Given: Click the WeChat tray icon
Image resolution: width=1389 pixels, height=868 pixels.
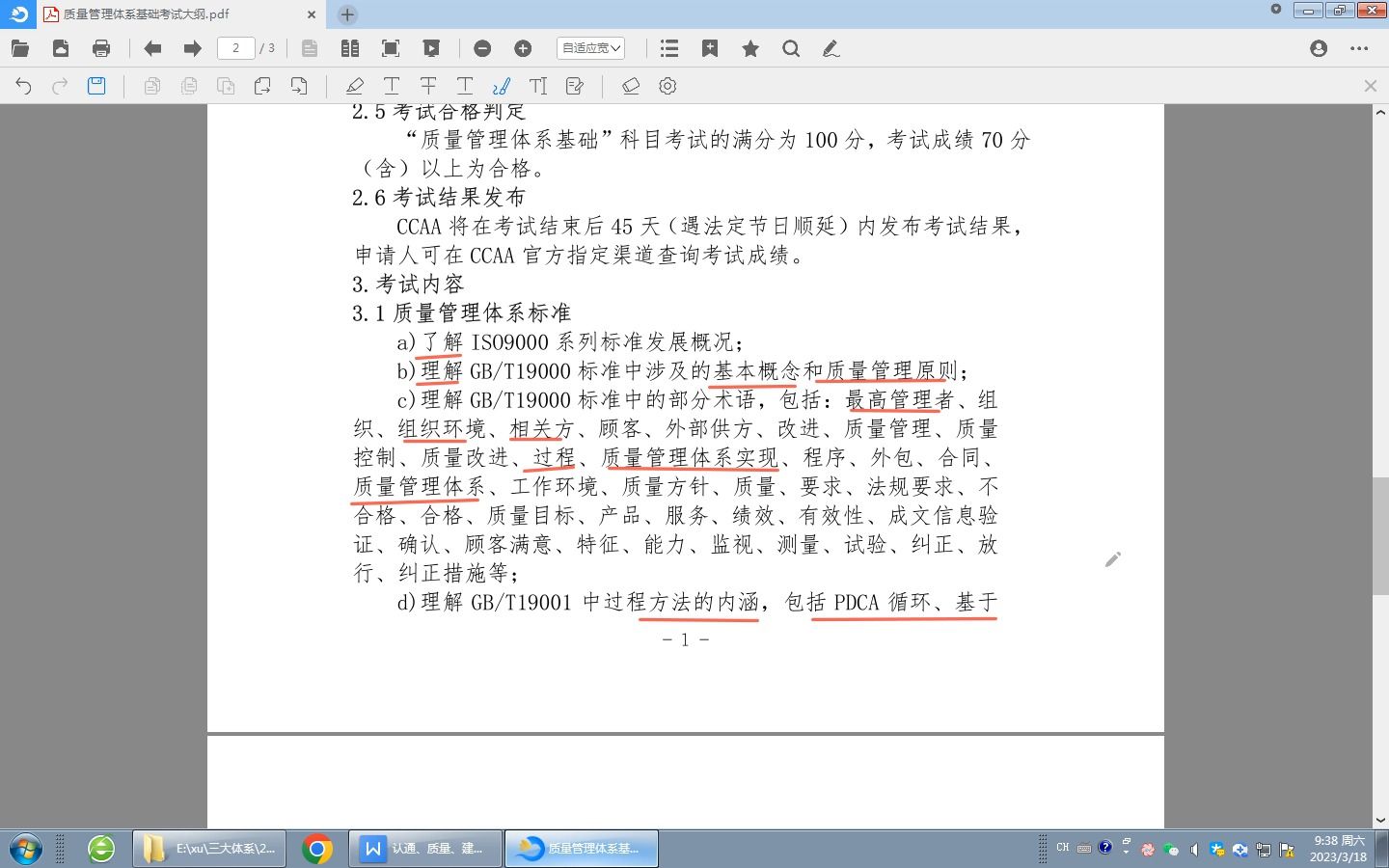Looking at the screenshot, I should click(1170, 850).
